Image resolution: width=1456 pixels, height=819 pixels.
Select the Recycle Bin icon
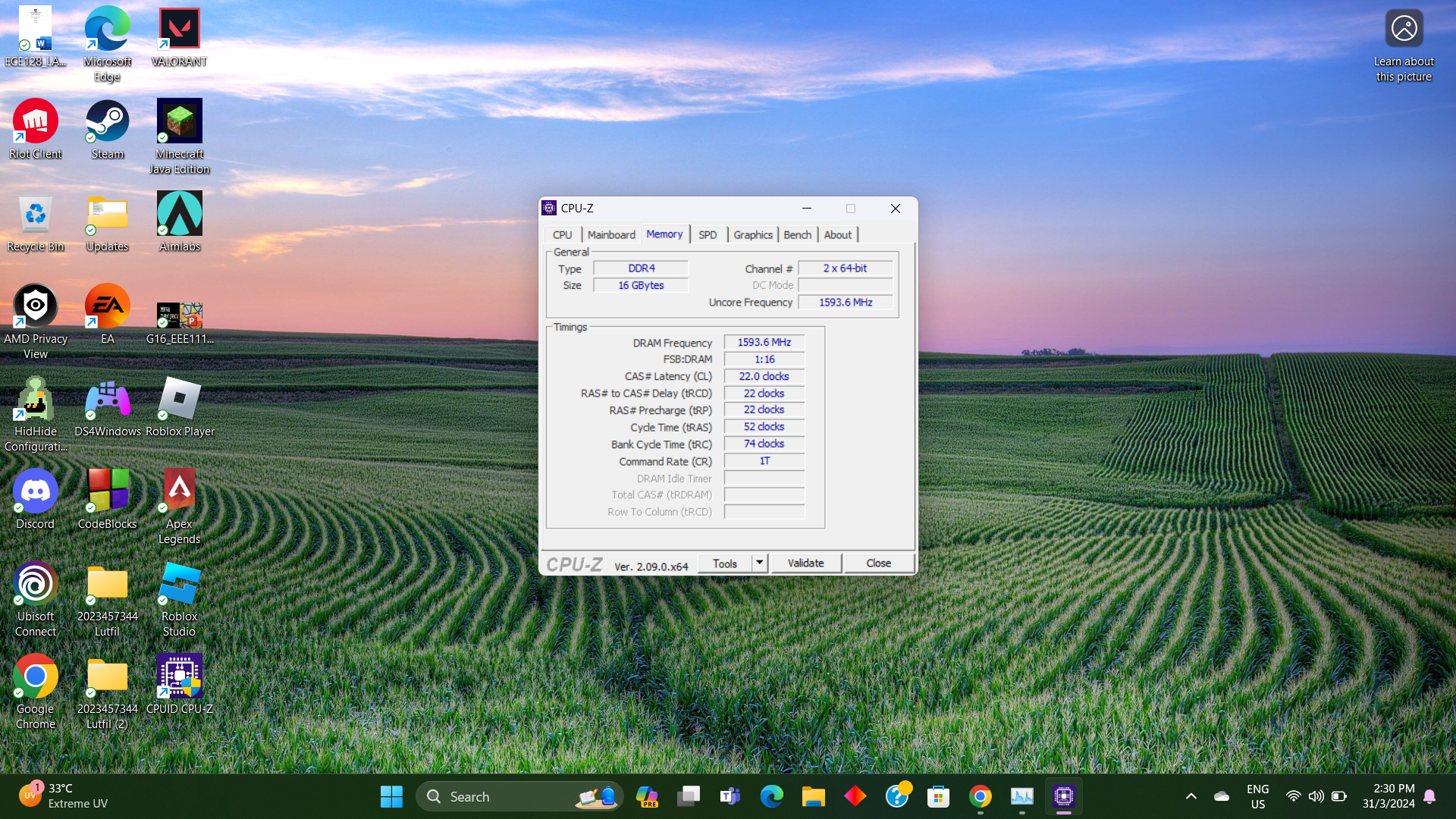(x=36, y=222)
